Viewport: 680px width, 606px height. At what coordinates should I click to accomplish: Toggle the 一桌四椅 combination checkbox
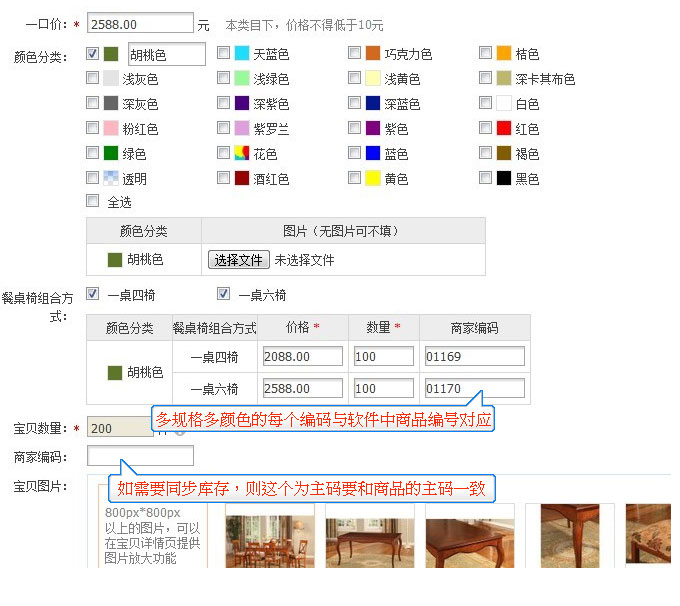coord(93,294)
